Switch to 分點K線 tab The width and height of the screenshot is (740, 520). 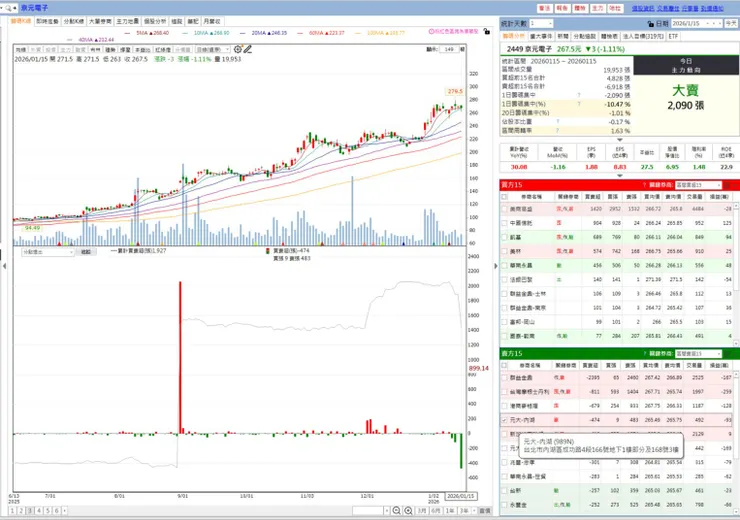73,21
